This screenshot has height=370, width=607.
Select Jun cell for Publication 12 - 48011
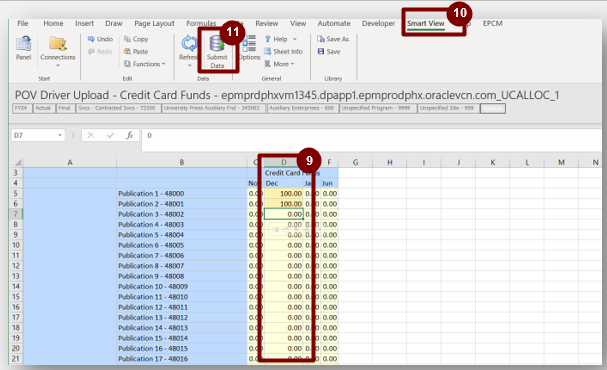click(329, 307)
